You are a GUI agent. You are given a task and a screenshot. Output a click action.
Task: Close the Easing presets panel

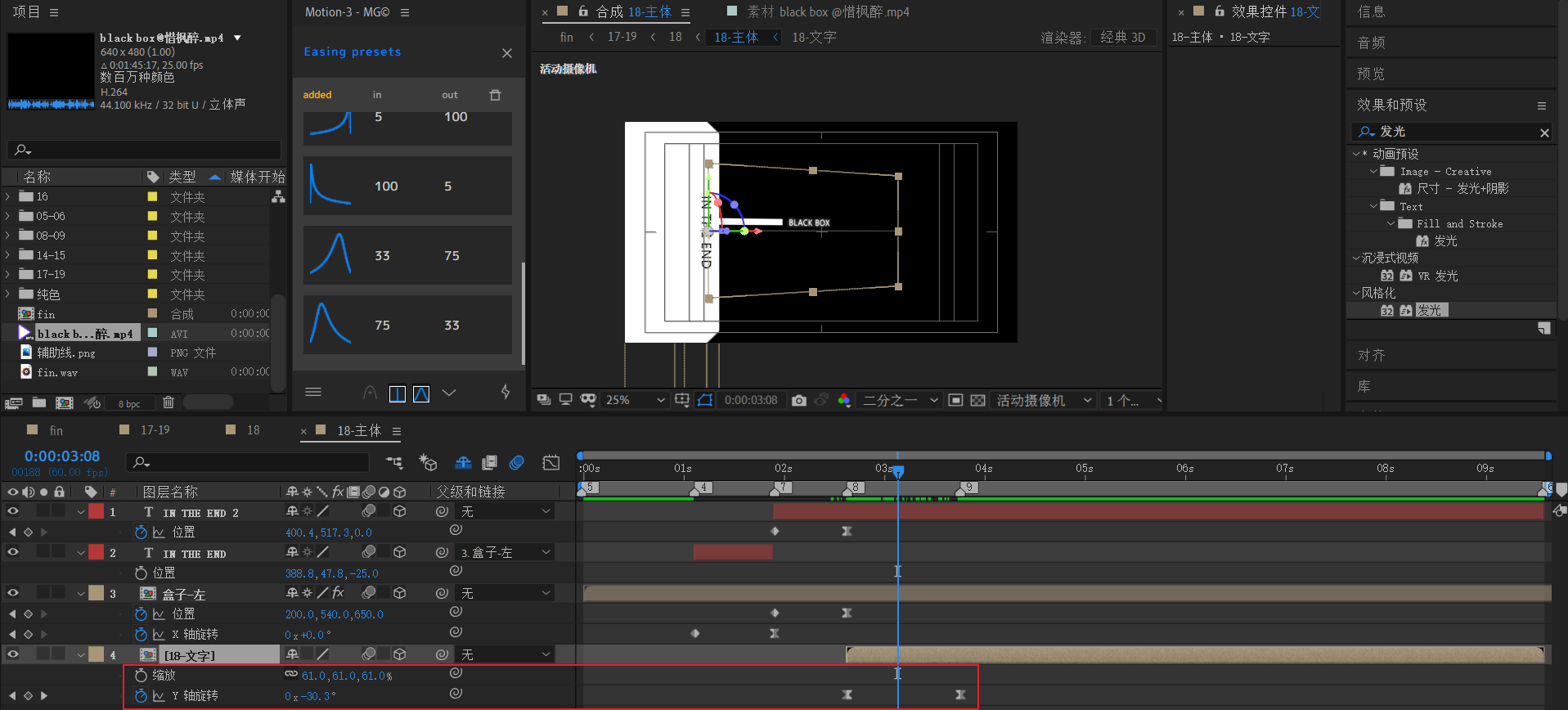coord(507,53)
